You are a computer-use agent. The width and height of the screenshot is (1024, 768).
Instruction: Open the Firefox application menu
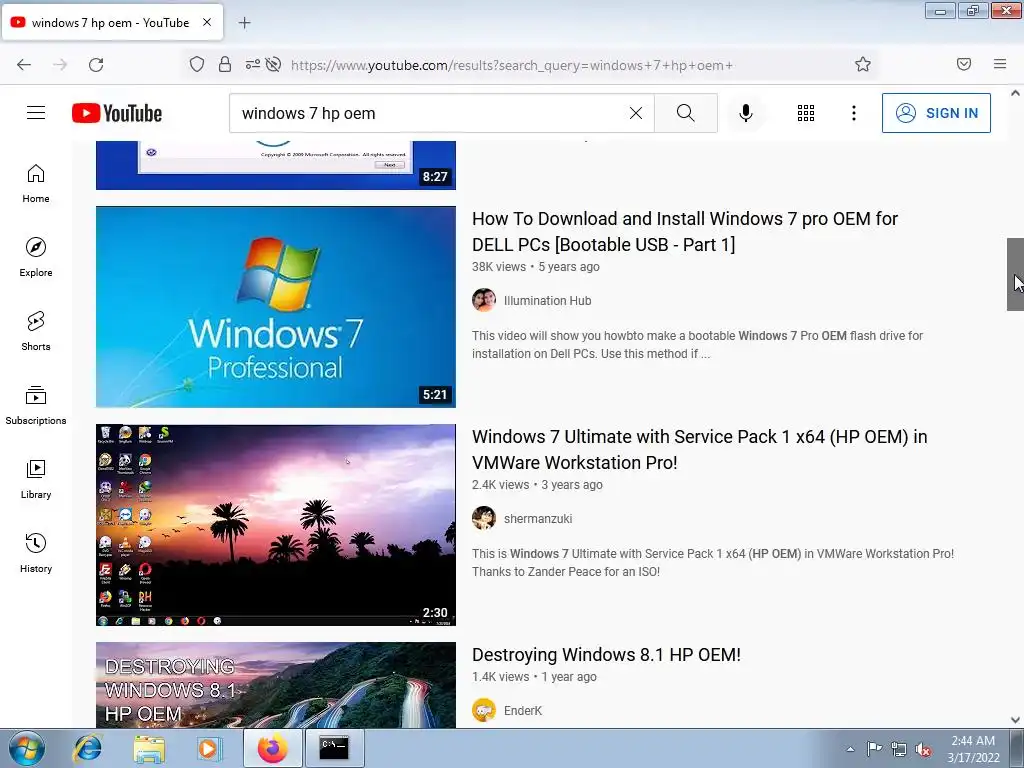pyautogui.click(x=1000, y=64)
